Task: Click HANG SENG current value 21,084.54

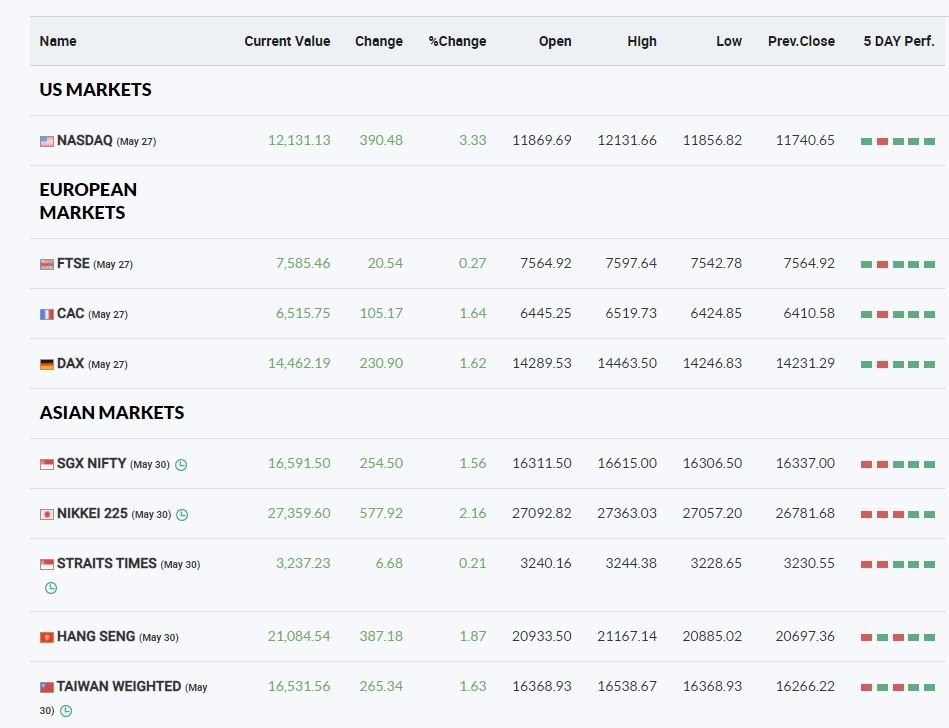Action: click(299, 636)
